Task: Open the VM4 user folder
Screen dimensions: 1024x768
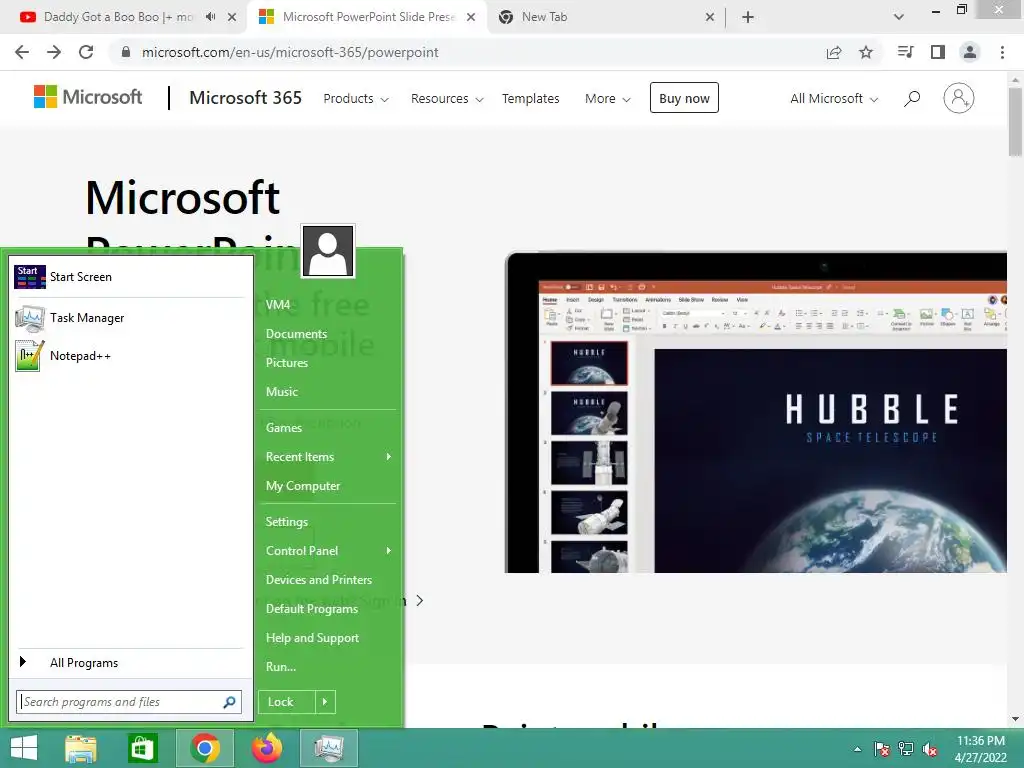Action: coord(278,305)
